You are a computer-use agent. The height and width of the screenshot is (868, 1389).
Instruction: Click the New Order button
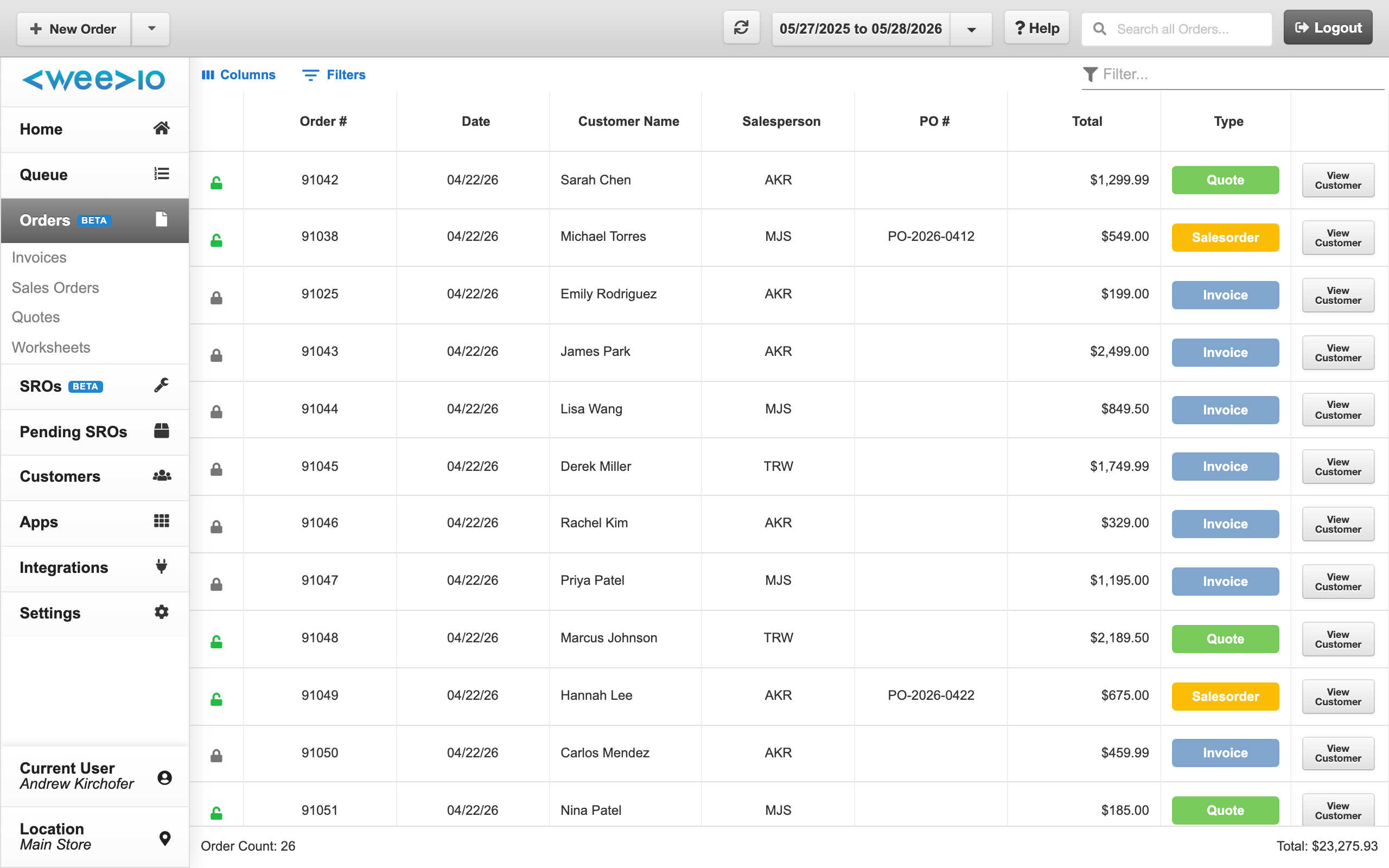(74, 29)
